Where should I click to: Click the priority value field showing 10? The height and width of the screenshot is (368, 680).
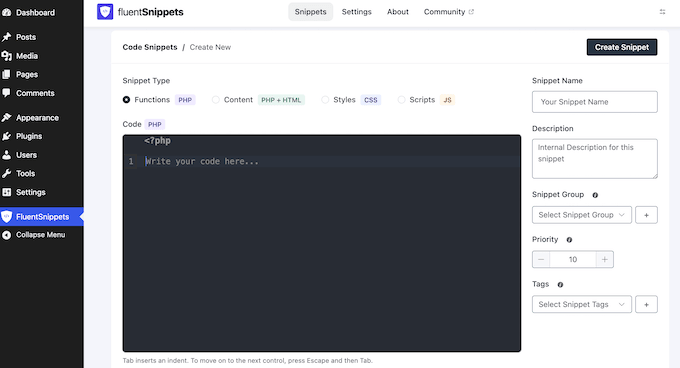coord(573,260)
